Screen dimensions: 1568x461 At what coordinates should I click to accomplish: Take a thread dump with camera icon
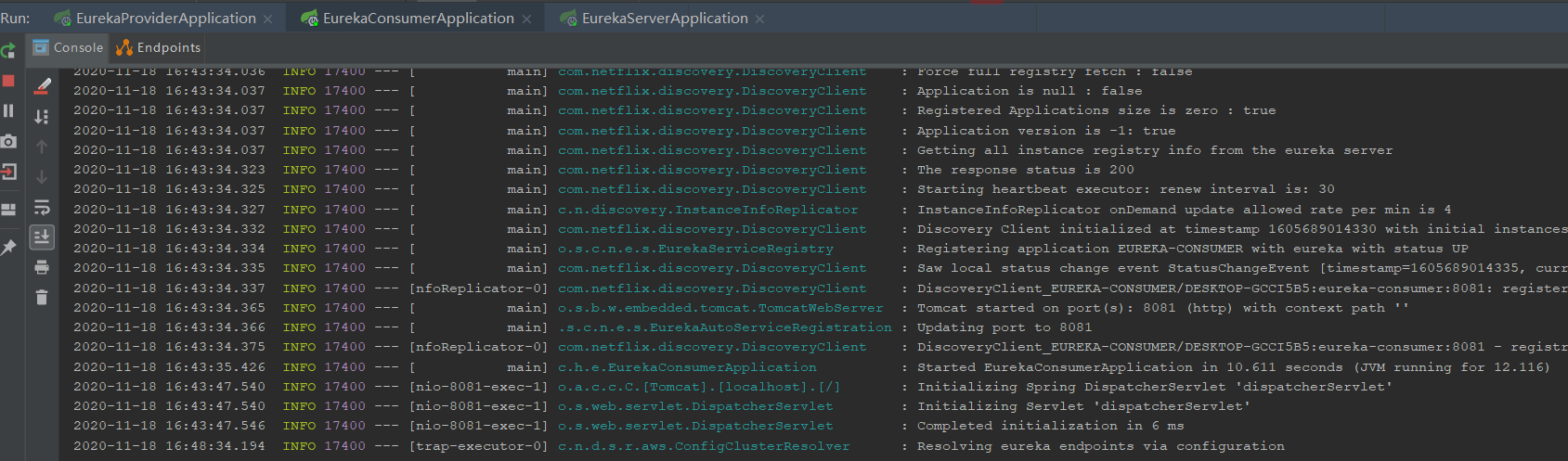tap(8, 142)
